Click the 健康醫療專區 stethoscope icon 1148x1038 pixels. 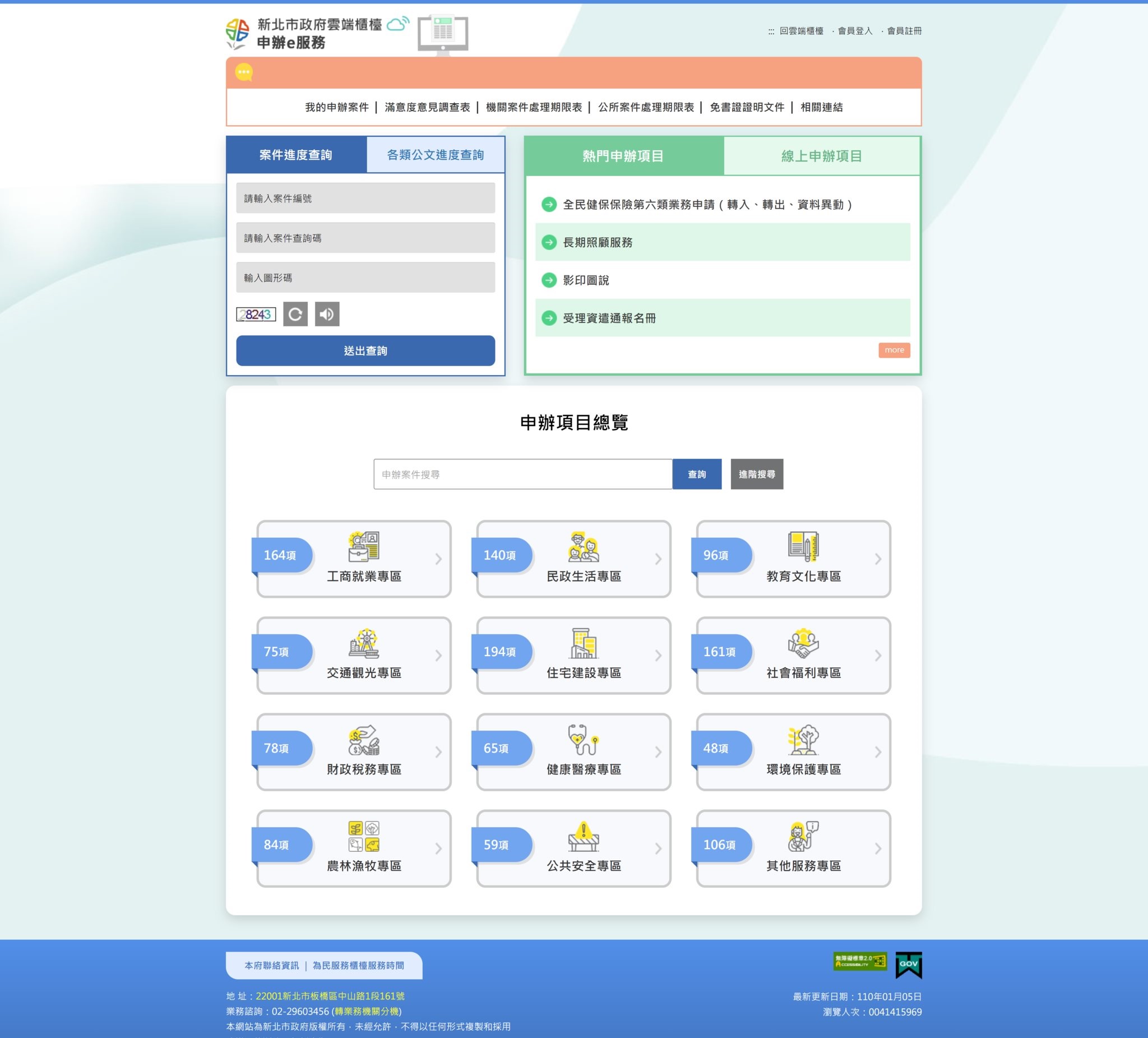[x=584, y=740]
